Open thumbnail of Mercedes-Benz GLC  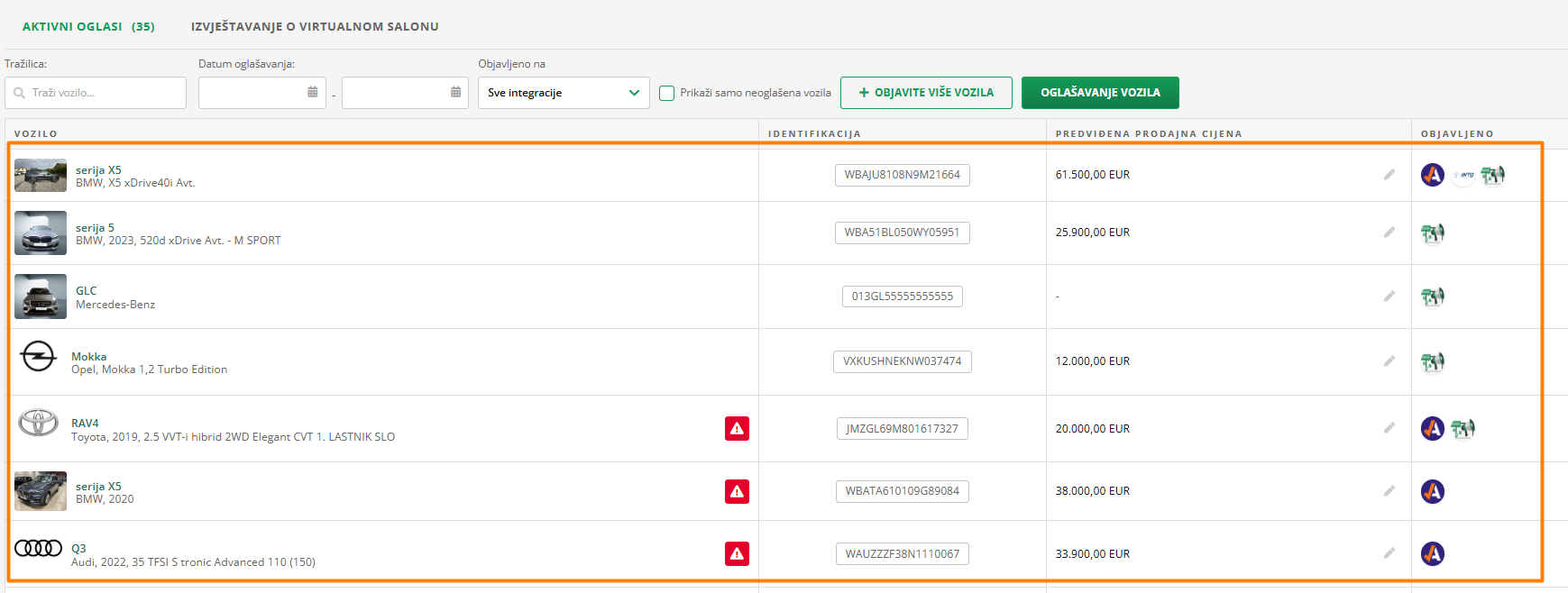pos(41,296)
